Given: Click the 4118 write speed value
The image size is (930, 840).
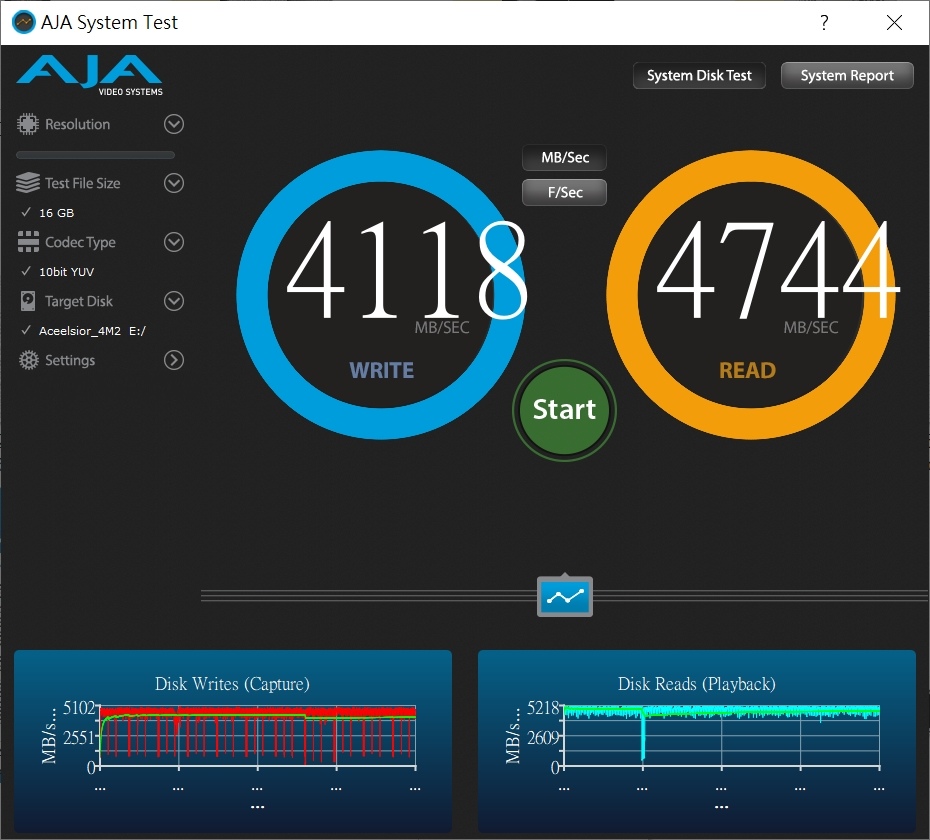Looking at the screenshot, I should click(407, 270).
